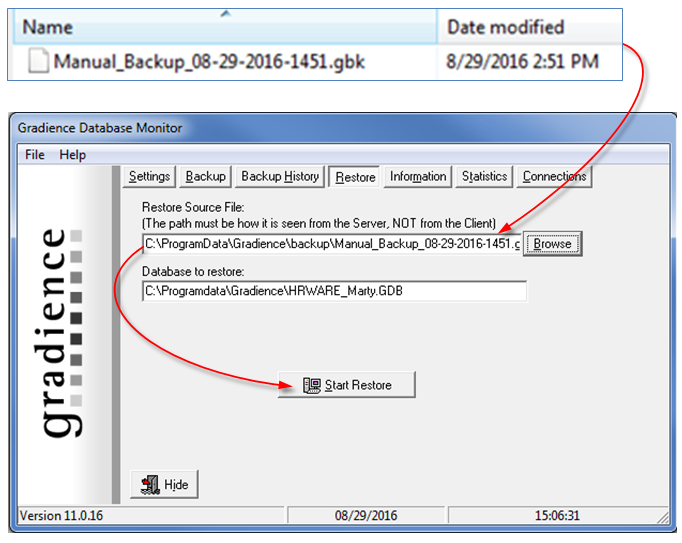This screenshot has width=682, height=543.
Task: Click in the Restore Source File field
Action: pyautogui.click(x=330, y=243)
